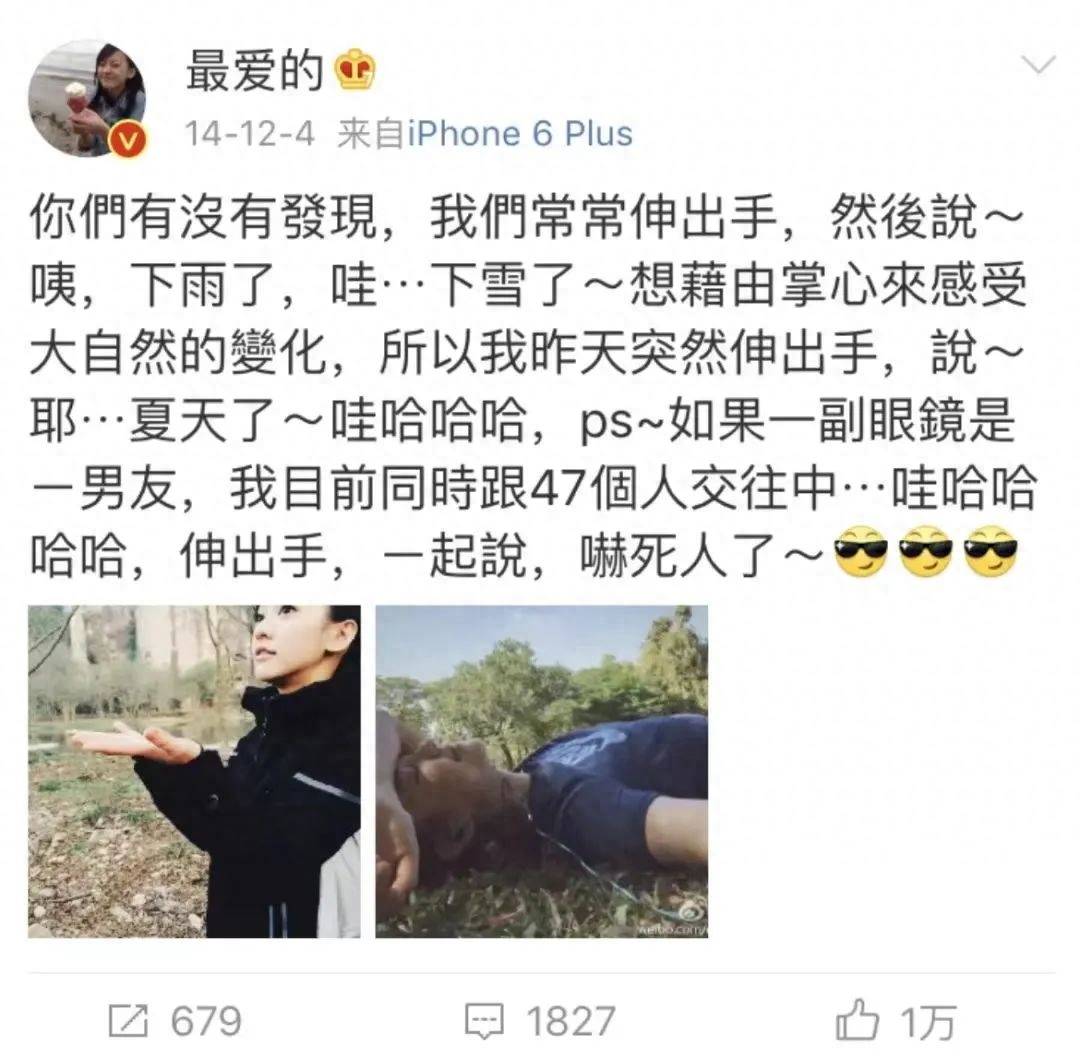Image resolution: width=1080 pixels, height=1058 pixels.
Task: Tap the comment count 1827
Action: click(x=570, y=1021)
